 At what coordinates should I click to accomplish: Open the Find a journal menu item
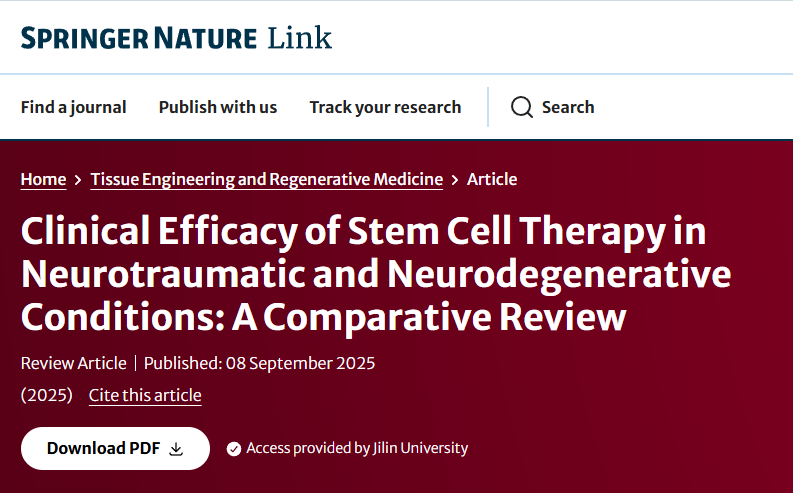click(x=73, y=107)
